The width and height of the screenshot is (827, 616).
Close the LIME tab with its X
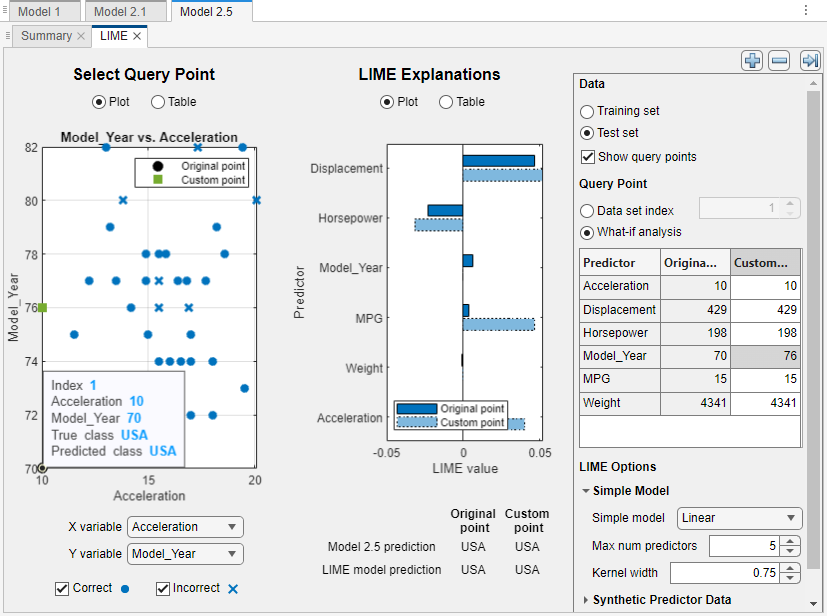tap(135, 35)
